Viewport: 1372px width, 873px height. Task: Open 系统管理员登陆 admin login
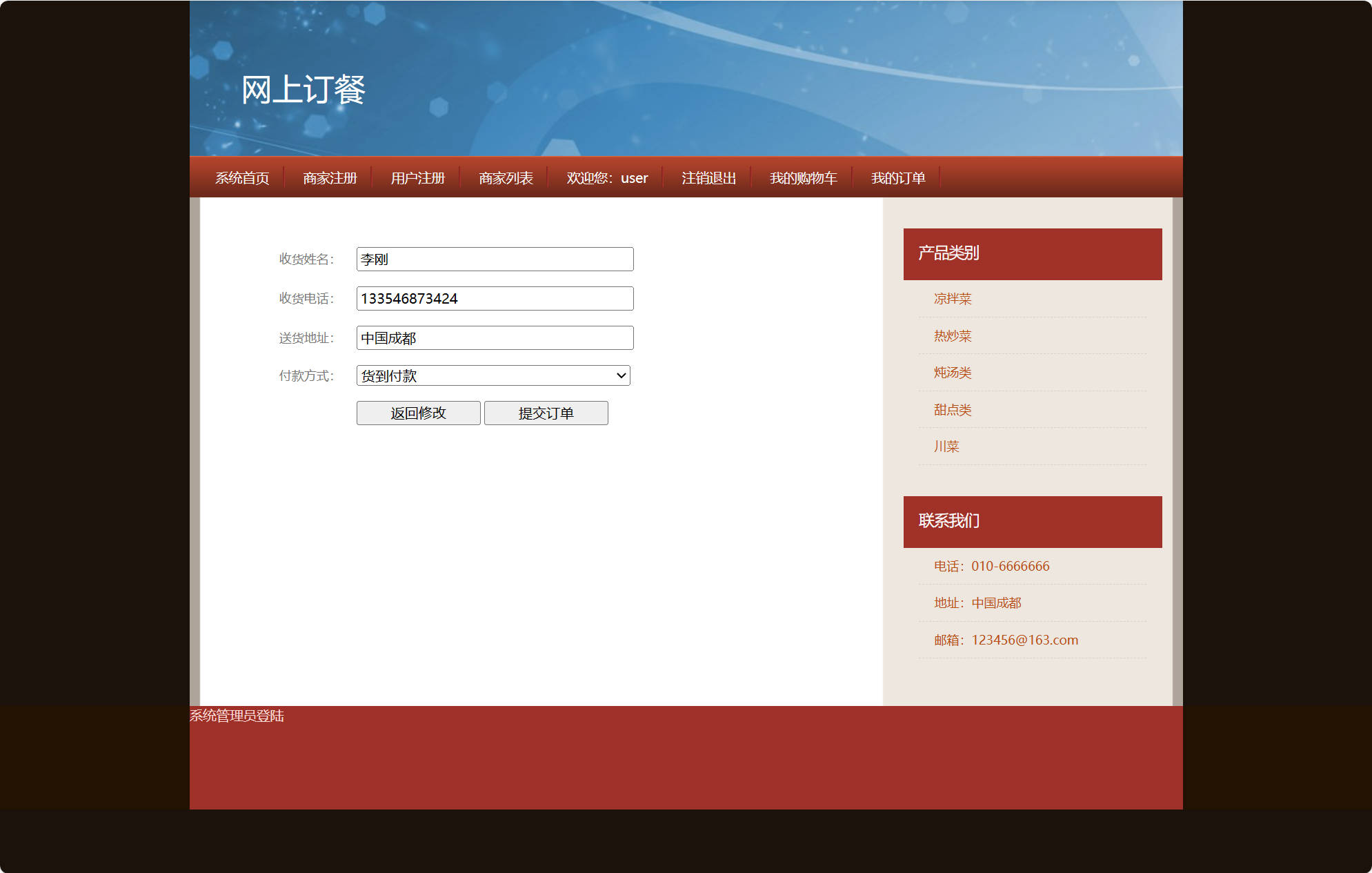(x=238, y=717)
